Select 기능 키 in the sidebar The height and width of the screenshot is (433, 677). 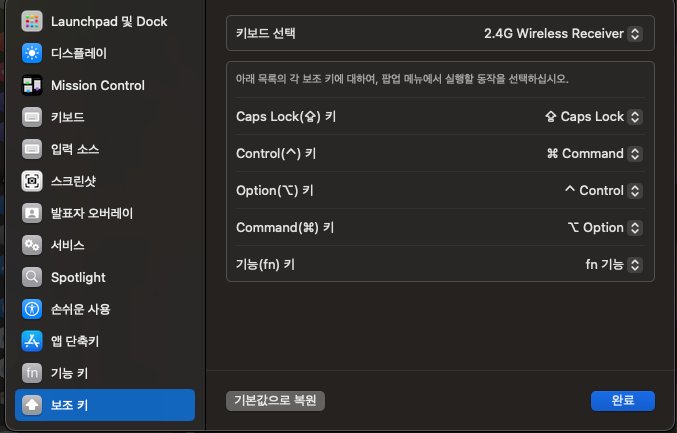69,373
